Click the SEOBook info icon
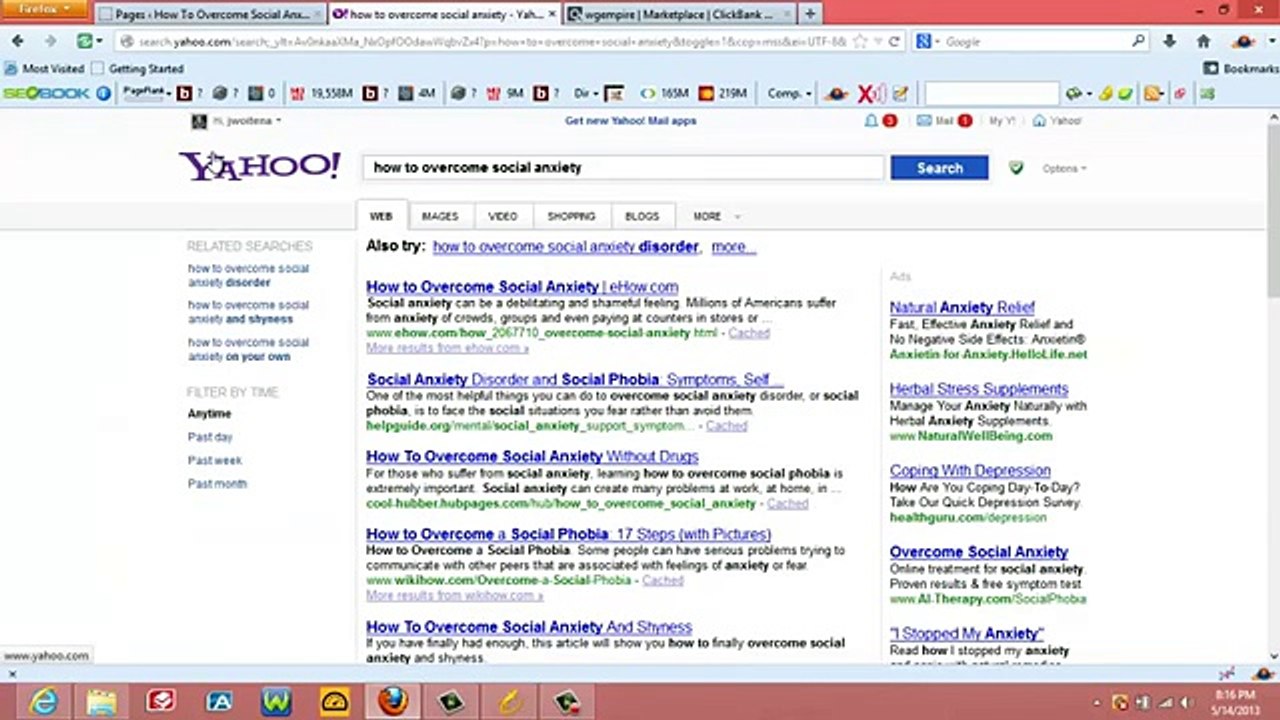Screen dimensions: 1280x720 tap(103, 93)
